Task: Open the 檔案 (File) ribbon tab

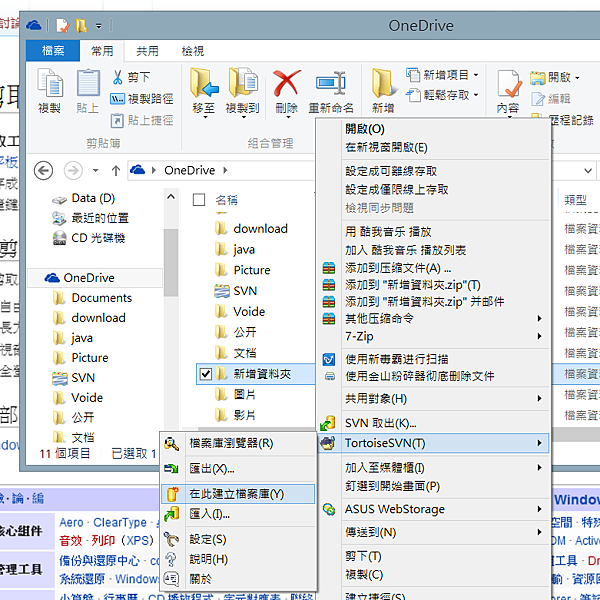Action: (x=53, y=51)
